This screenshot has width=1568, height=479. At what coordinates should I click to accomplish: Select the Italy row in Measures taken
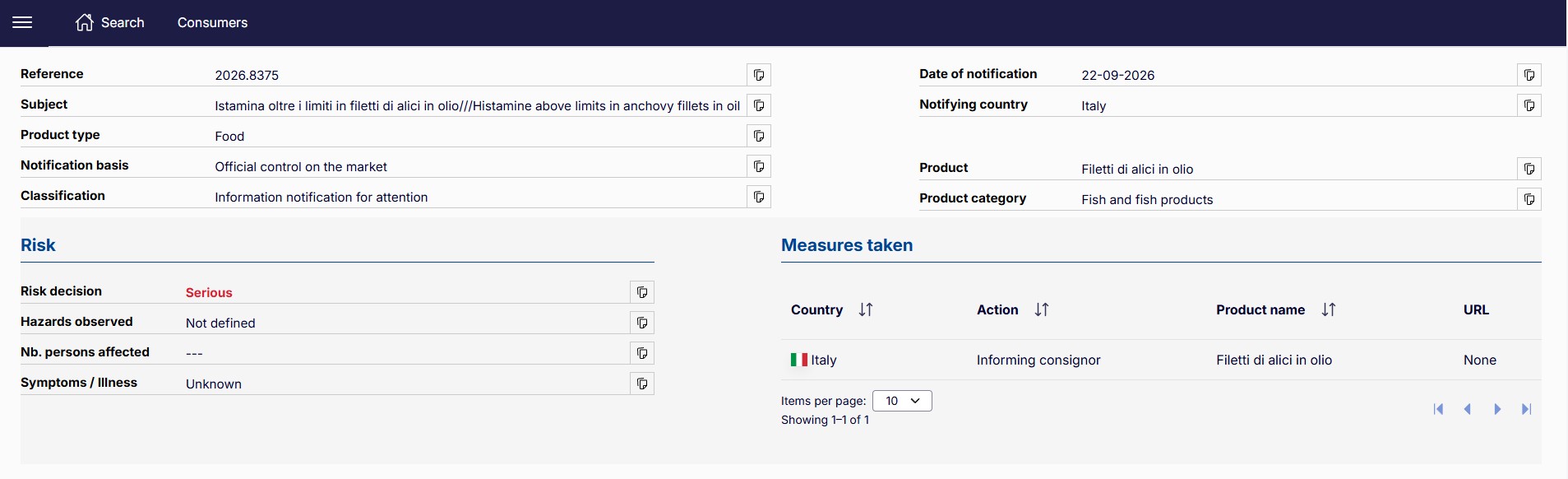coord(1161,360)
